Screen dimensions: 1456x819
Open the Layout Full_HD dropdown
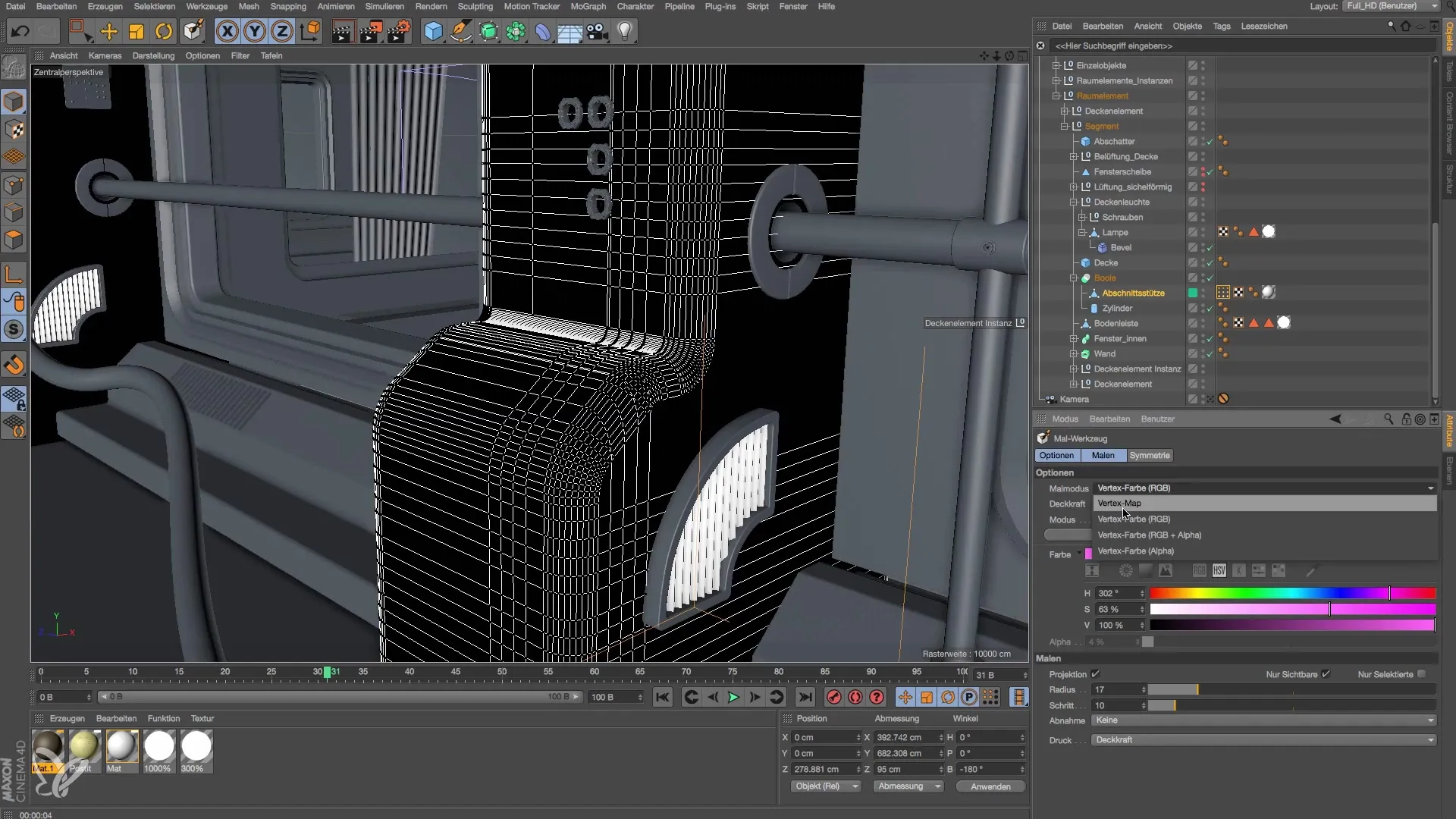tap(1391, 6)
